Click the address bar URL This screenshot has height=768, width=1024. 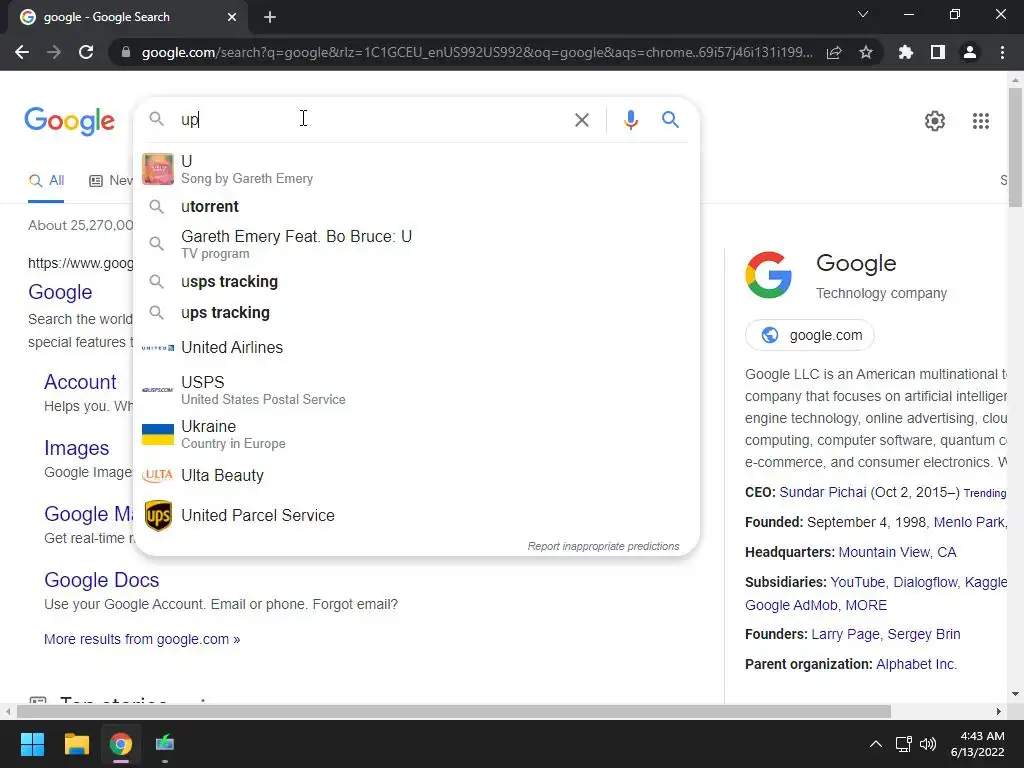pyautogui.click(x=477, y=52)
